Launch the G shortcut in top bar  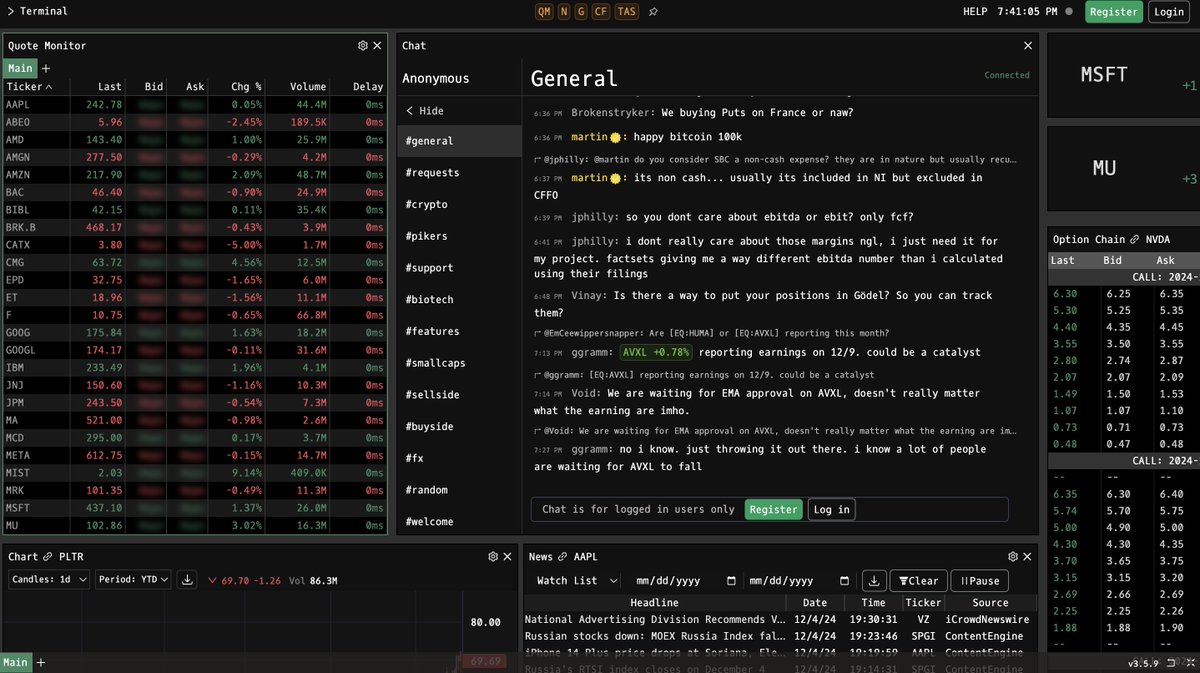click(581, 12)
